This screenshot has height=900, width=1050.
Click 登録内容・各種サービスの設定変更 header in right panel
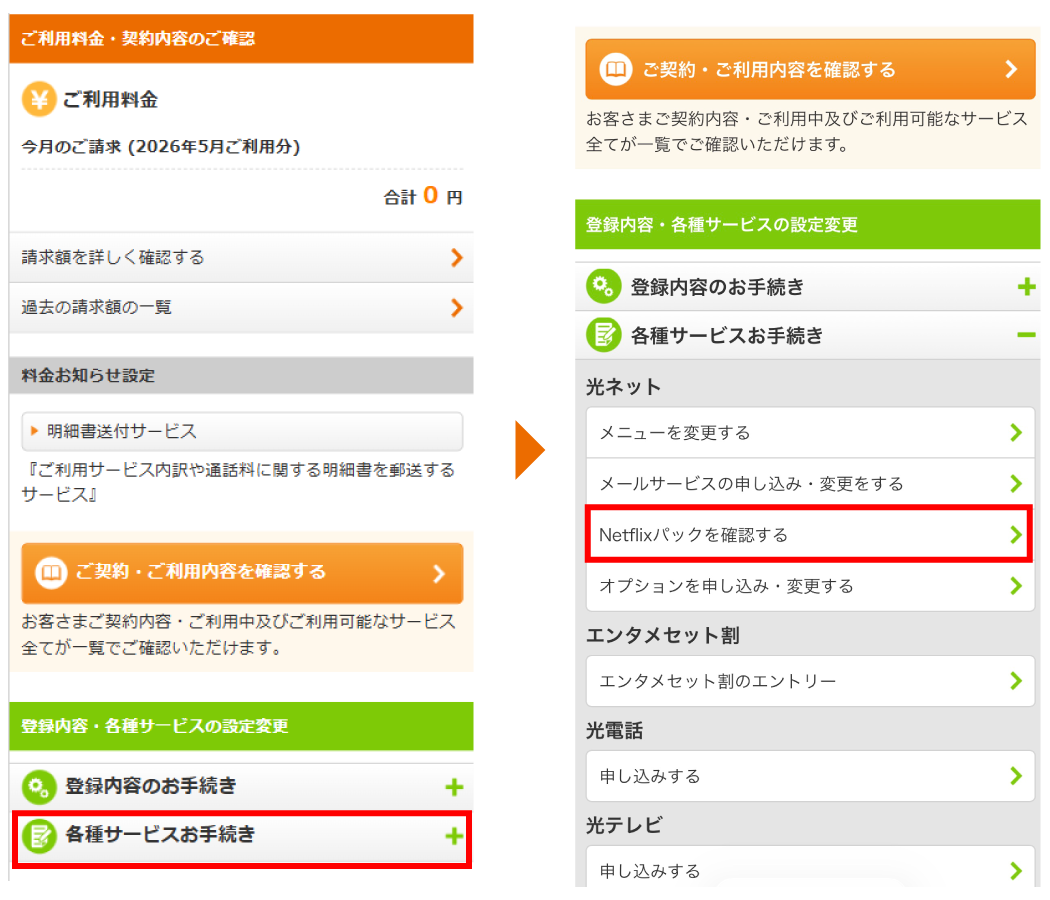coord(808,224)
